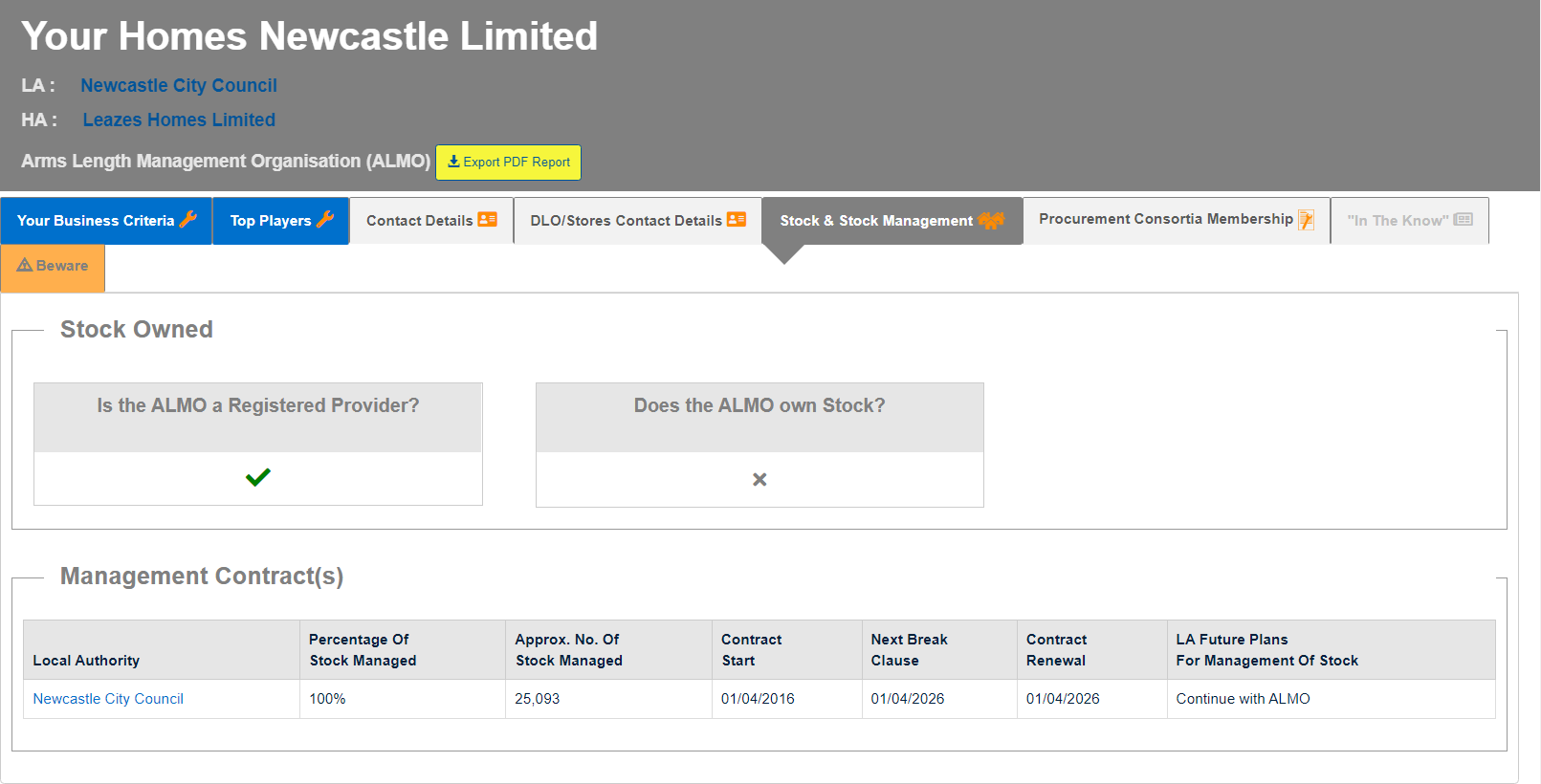Image resolution: width=1541 pixels, height=784 pixels.
Task: Click the contact card icon on Contact Details
Action: click(x=488, y=219)
